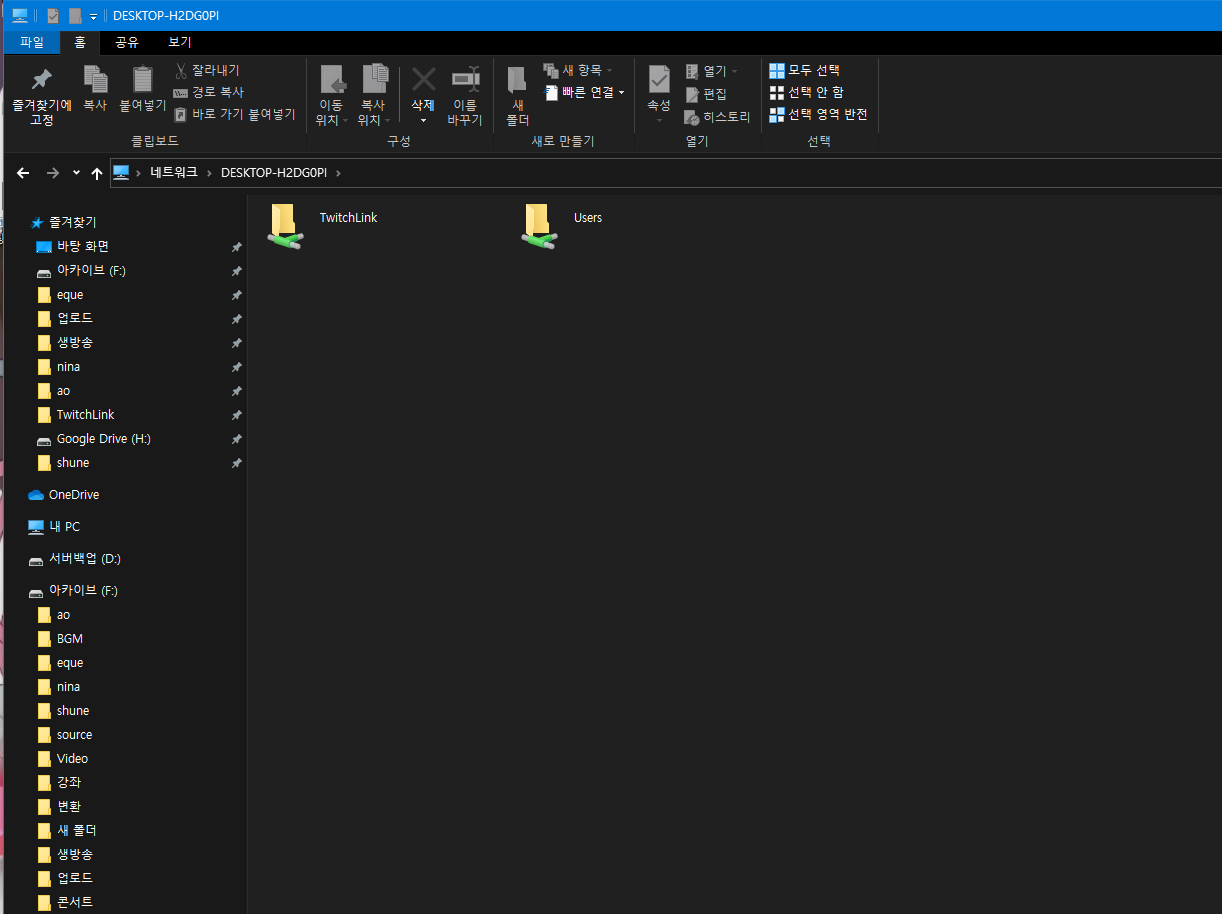Viewport: 1222px width, 914px height.
Task: Open Properties (속성) checkmark icon
Action: pos(659,80)
